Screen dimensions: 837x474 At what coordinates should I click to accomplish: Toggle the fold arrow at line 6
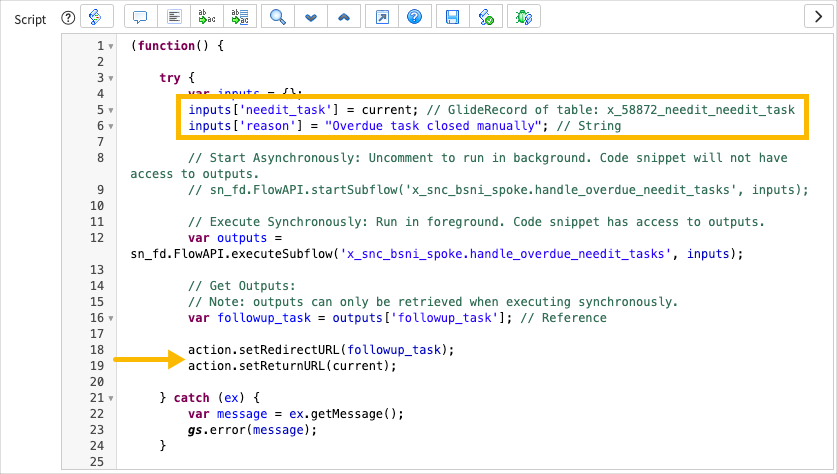(111, 127)
